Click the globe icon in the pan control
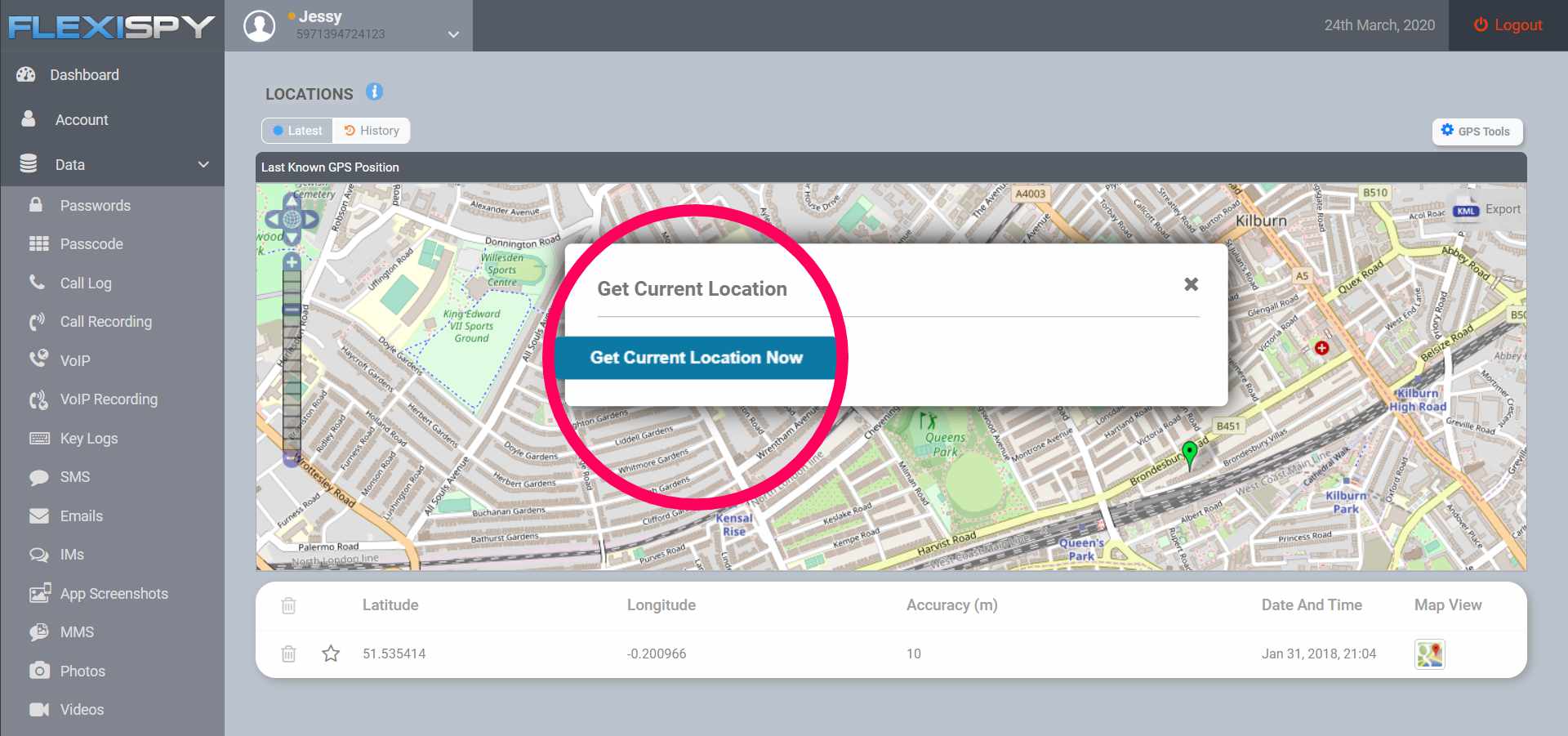Image resolution: width=1568 pixels, height=736 pixels. [292, 219]
